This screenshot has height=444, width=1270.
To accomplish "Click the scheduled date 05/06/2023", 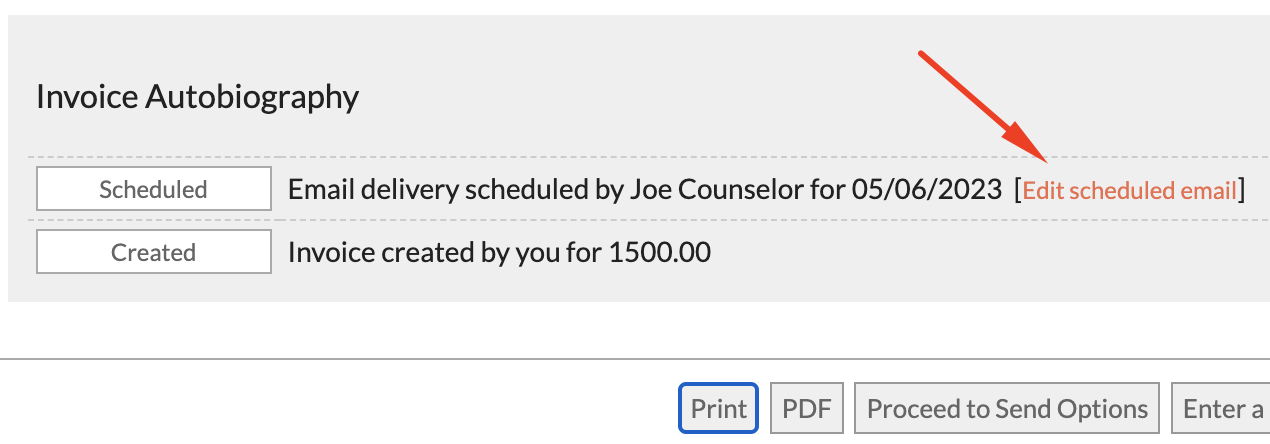I will pos(926,189).
